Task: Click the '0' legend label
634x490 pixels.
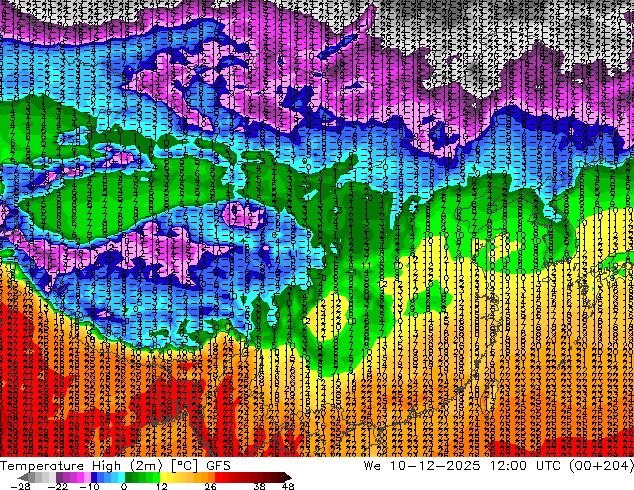Action: click(124, 486)
